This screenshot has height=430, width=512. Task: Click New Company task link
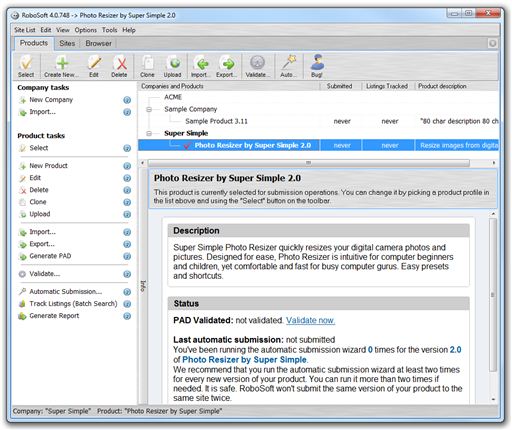[51, 100]
